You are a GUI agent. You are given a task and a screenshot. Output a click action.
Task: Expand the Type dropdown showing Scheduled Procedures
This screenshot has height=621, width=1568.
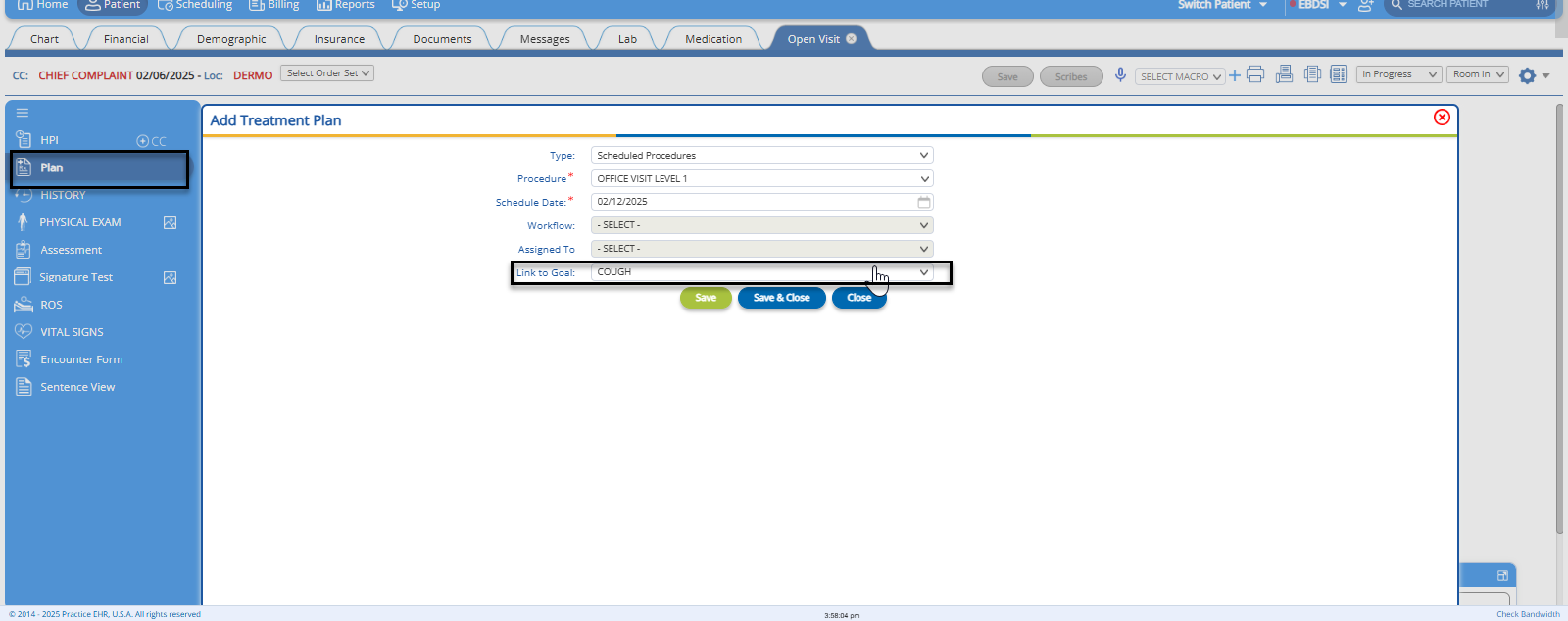click(x=761, y=155)
